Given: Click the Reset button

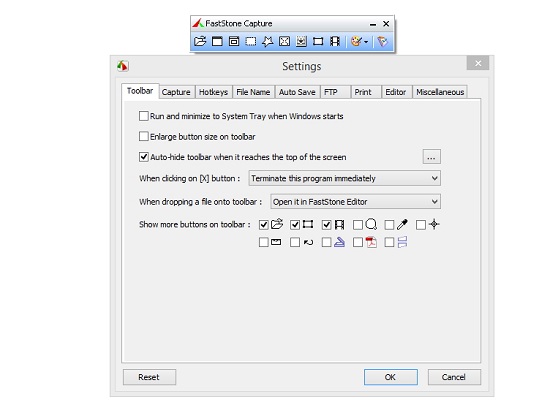Looking at the screenshot, I should tap(149, 377).
